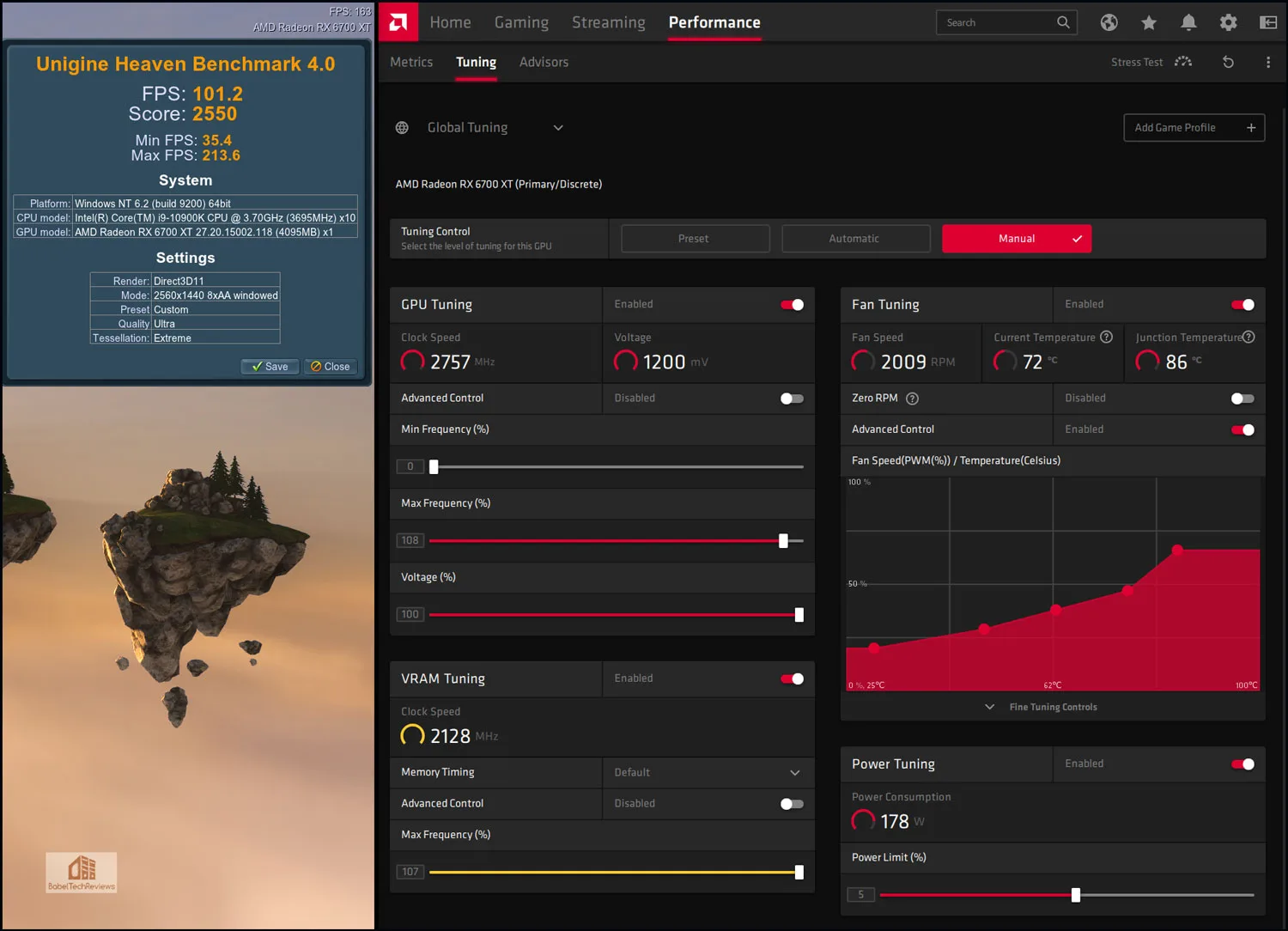Select Manual tuning control
Viewport: 1288px width, 931px height.
click(1017, 239)
